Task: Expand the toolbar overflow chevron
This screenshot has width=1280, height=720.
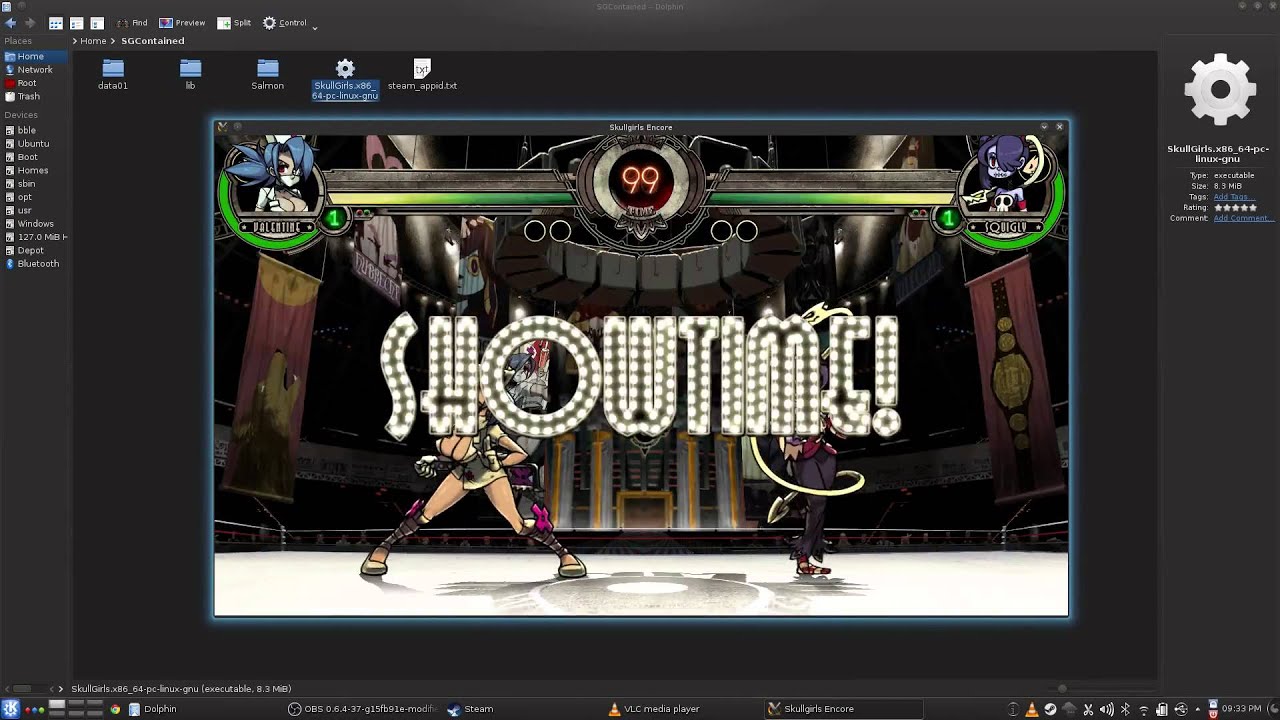Action: pyautogui.click(x=315, y=26)
